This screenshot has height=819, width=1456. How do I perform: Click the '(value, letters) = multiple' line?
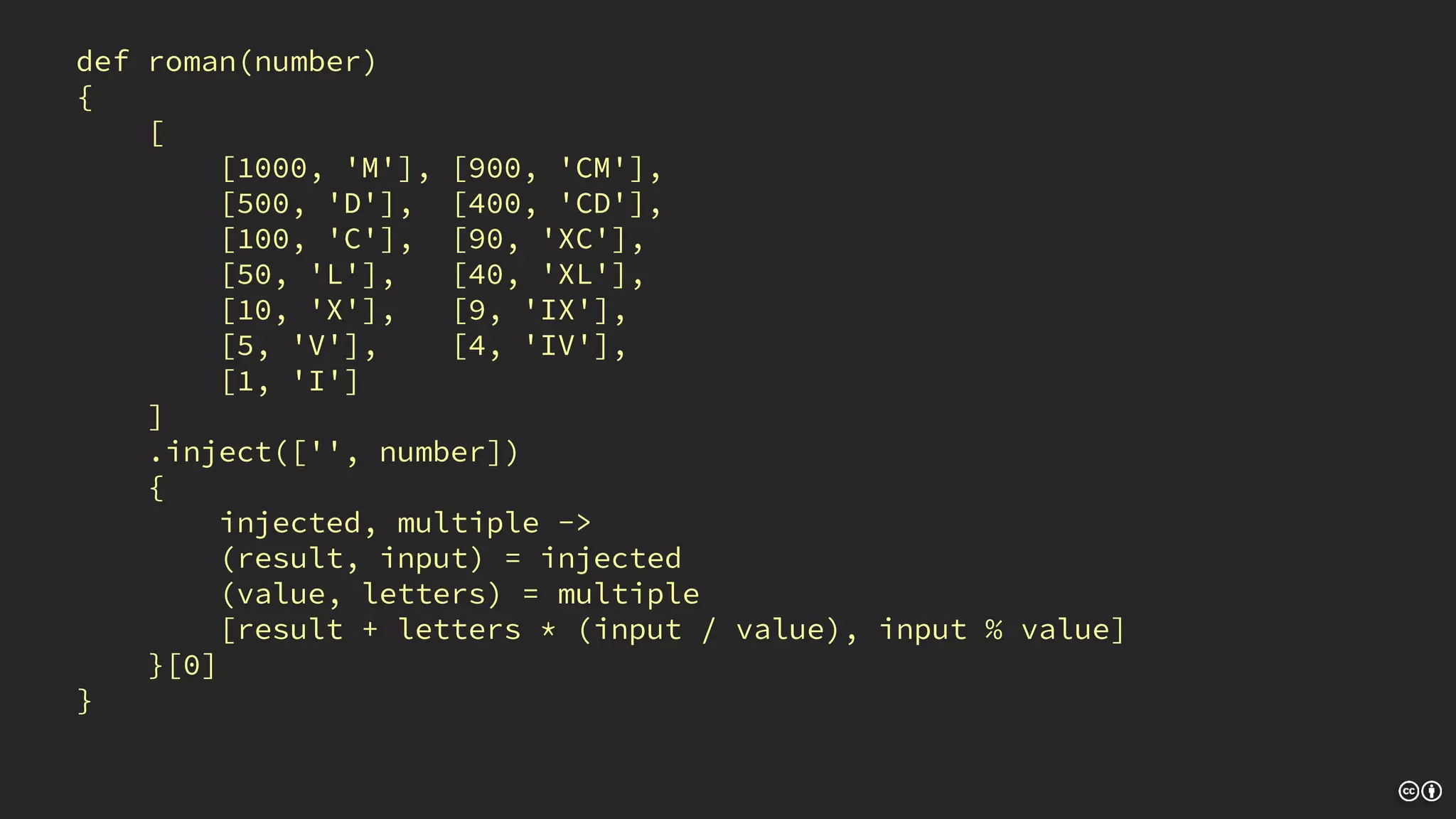point(461,594)
